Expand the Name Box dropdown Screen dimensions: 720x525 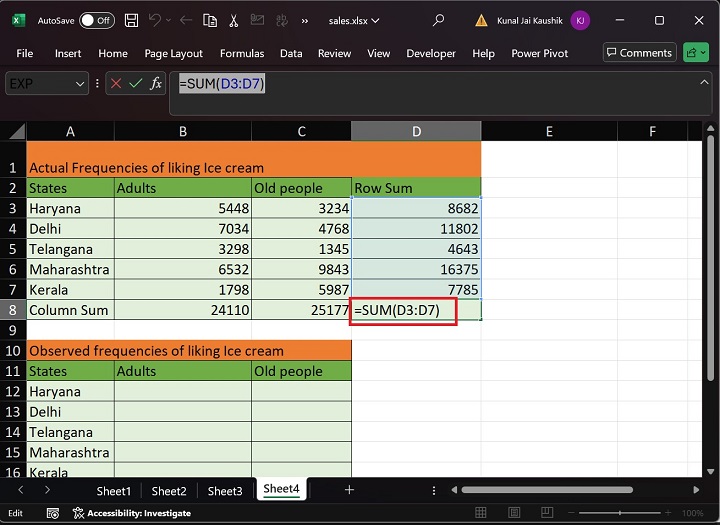pyautogui.click(x=80, y=84)
